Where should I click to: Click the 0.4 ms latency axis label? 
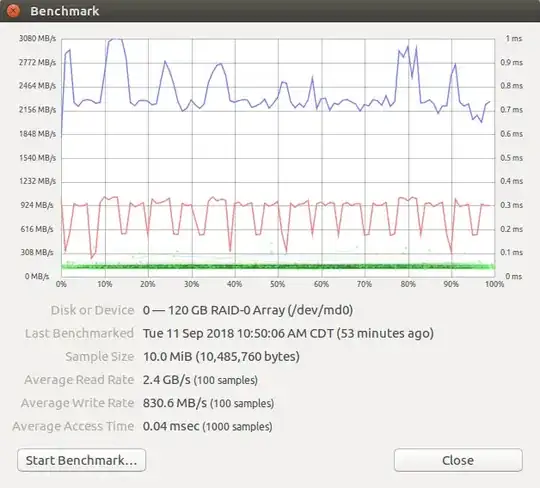pyautogui.click(x=511, y=181)
